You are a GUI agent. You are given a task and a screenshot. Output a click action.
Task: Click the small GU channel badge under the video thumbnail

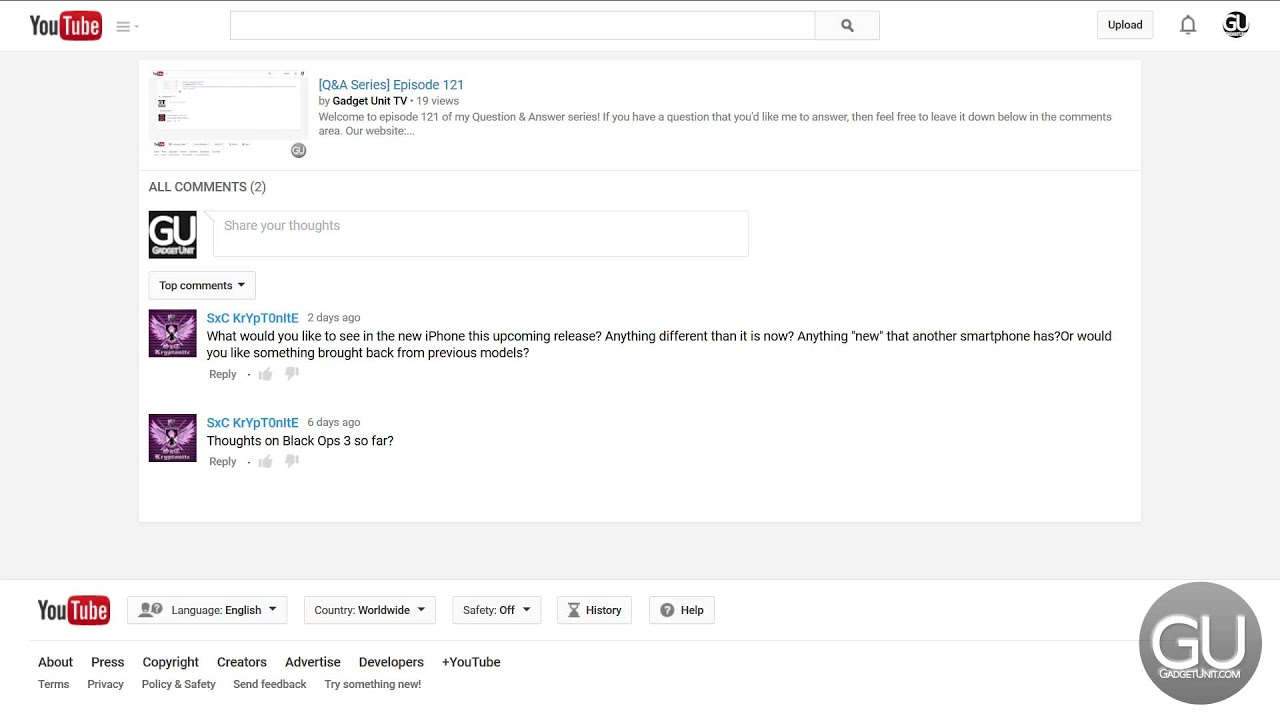point(298,150)
